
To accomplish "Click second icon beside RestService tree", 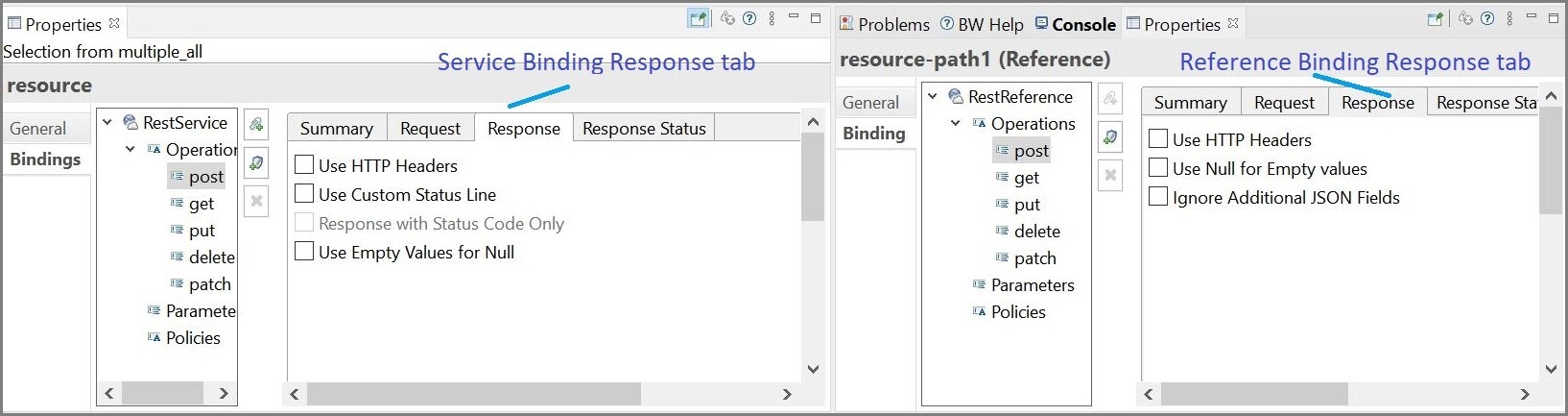I will (x=256, y=162).
